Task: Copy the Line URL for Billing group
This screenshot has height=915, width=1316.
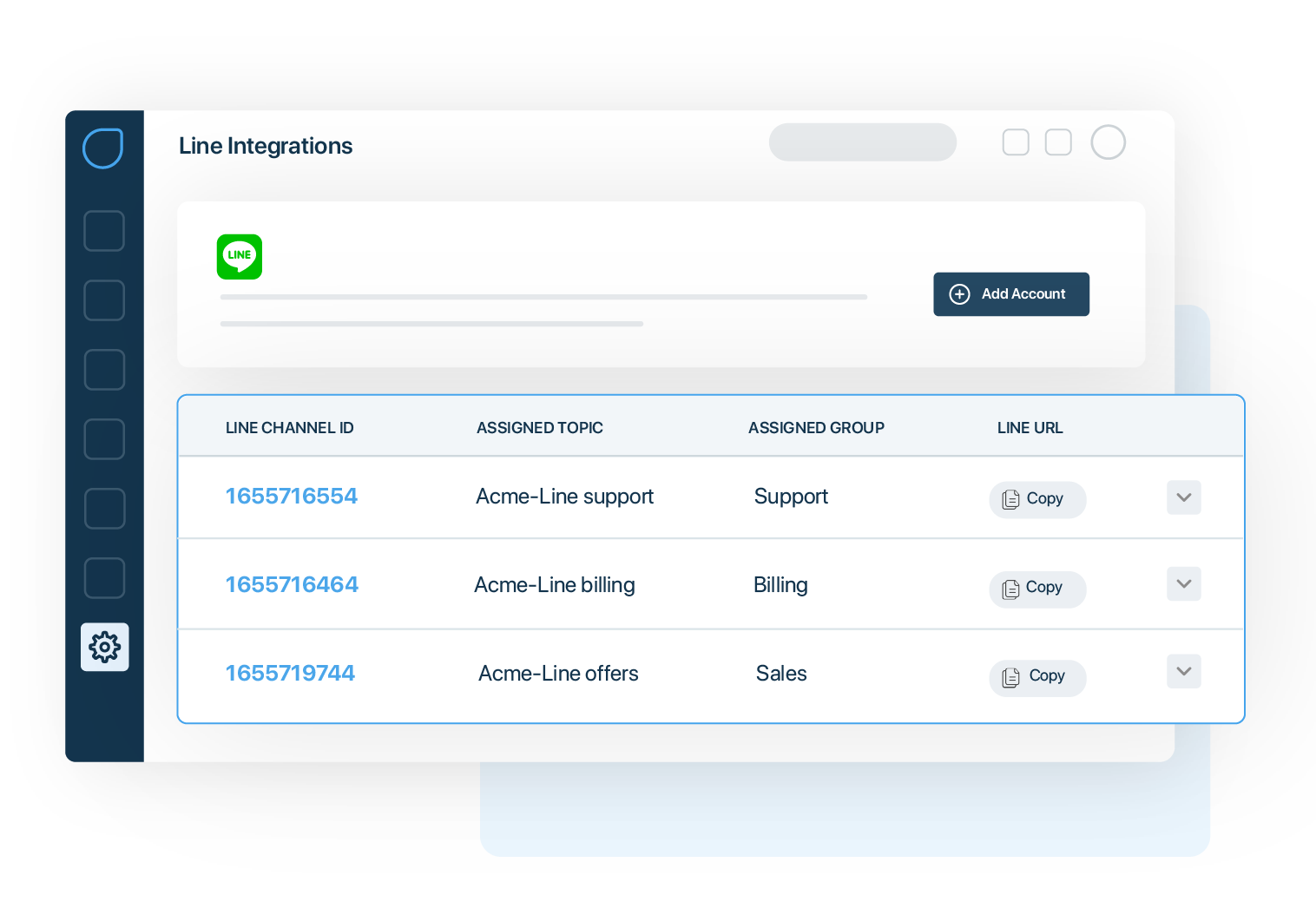Action: pyautogui.click(x=1037, y=589)
